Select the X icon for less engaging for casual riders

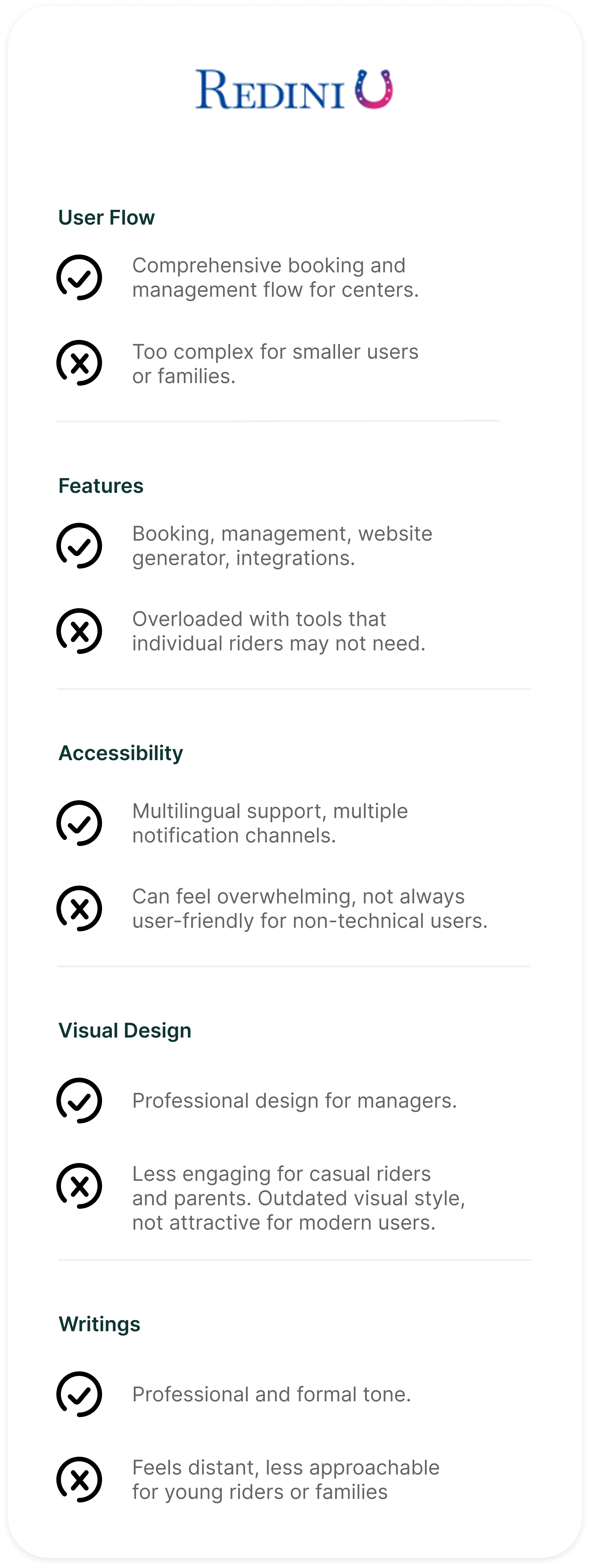79,1186
